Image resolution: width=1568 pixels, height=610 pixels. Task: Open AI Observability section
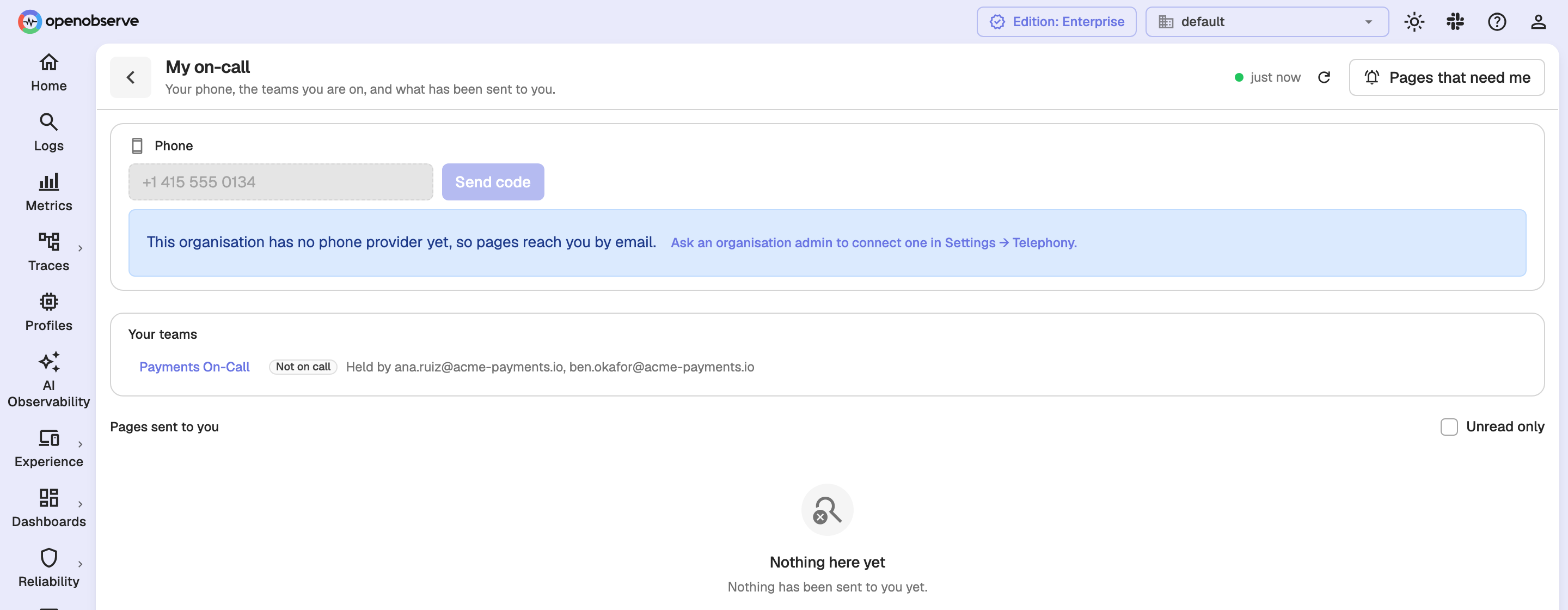[x=48, y=380]
